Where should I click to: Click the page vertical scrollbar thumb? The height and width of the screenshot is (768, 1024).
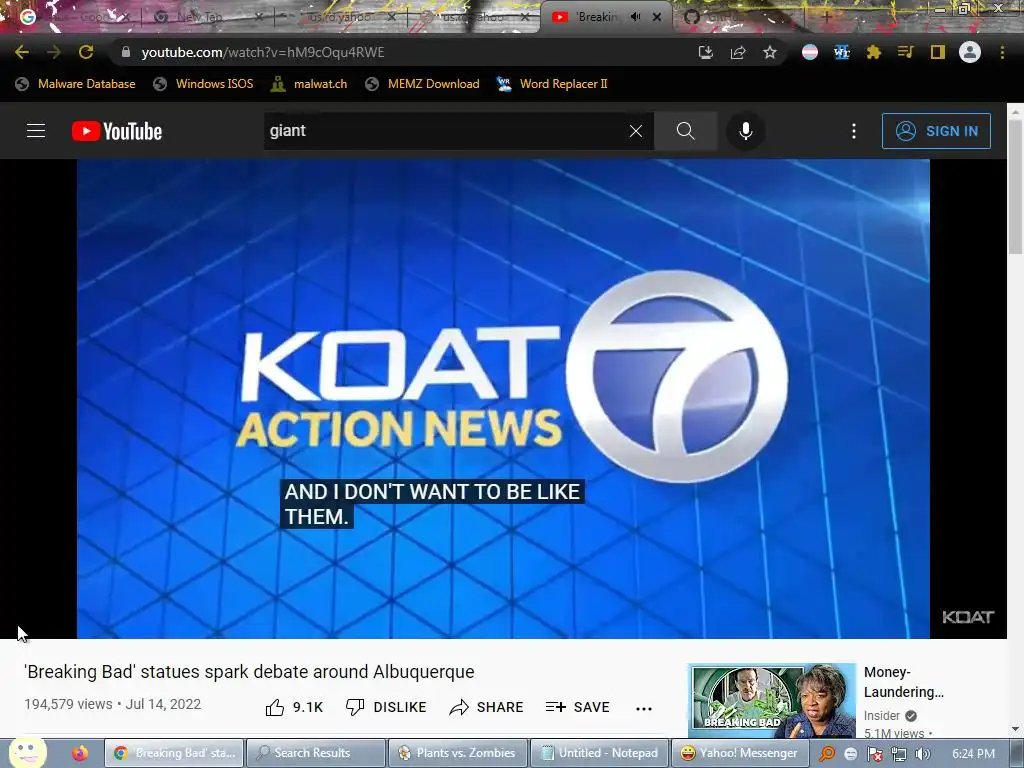pyautogui.click(x=1016, y=186)
